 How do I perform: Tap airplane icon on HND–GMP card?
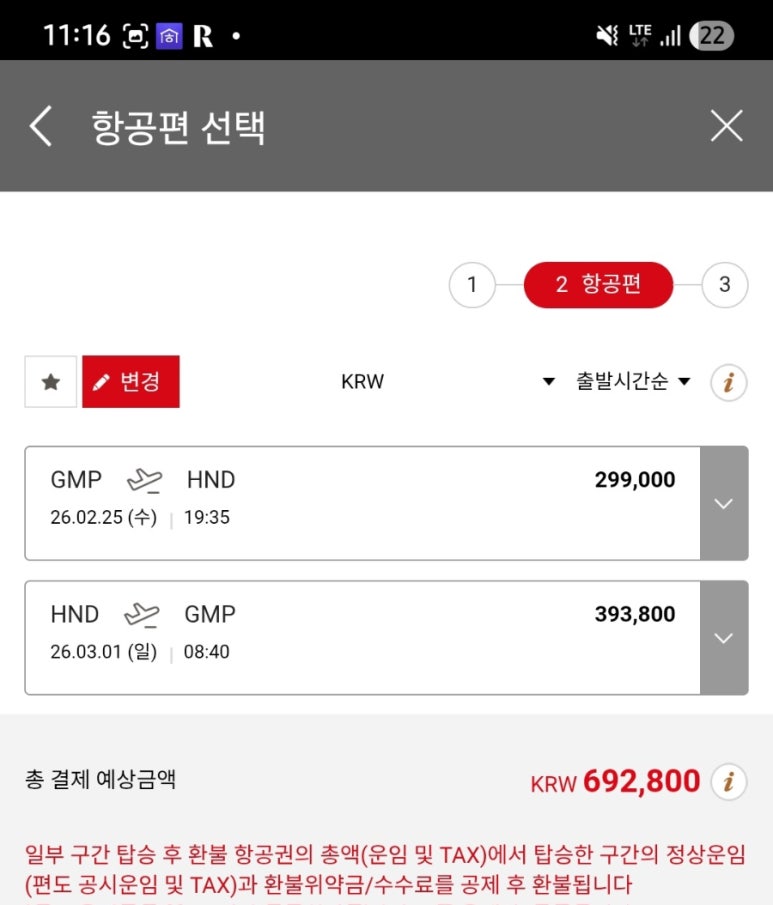(142, 615)
